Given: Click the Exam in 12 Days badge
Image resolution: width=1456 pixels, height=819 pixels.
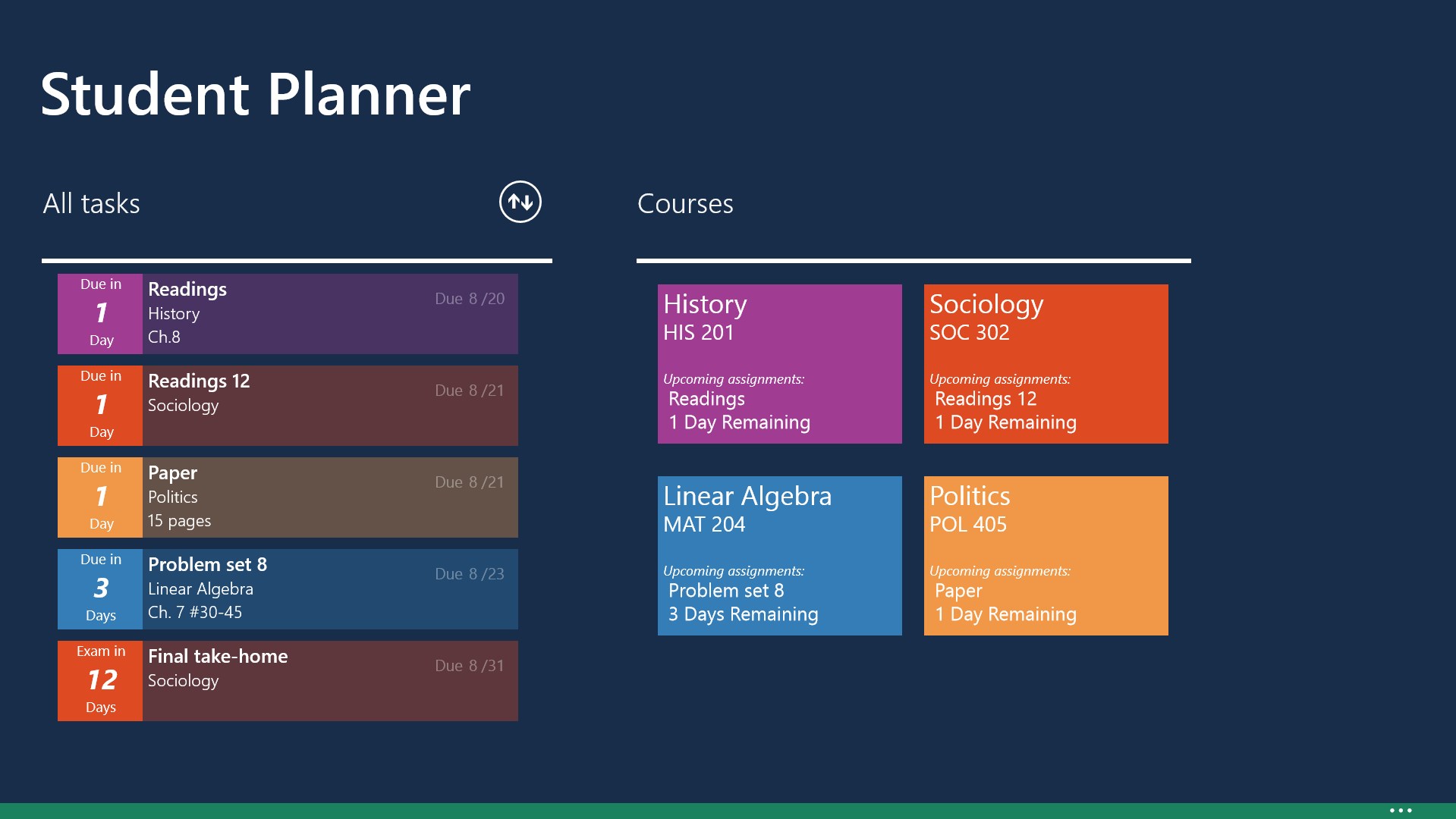Looking at the screenshot, I should [x=100, y=681].
